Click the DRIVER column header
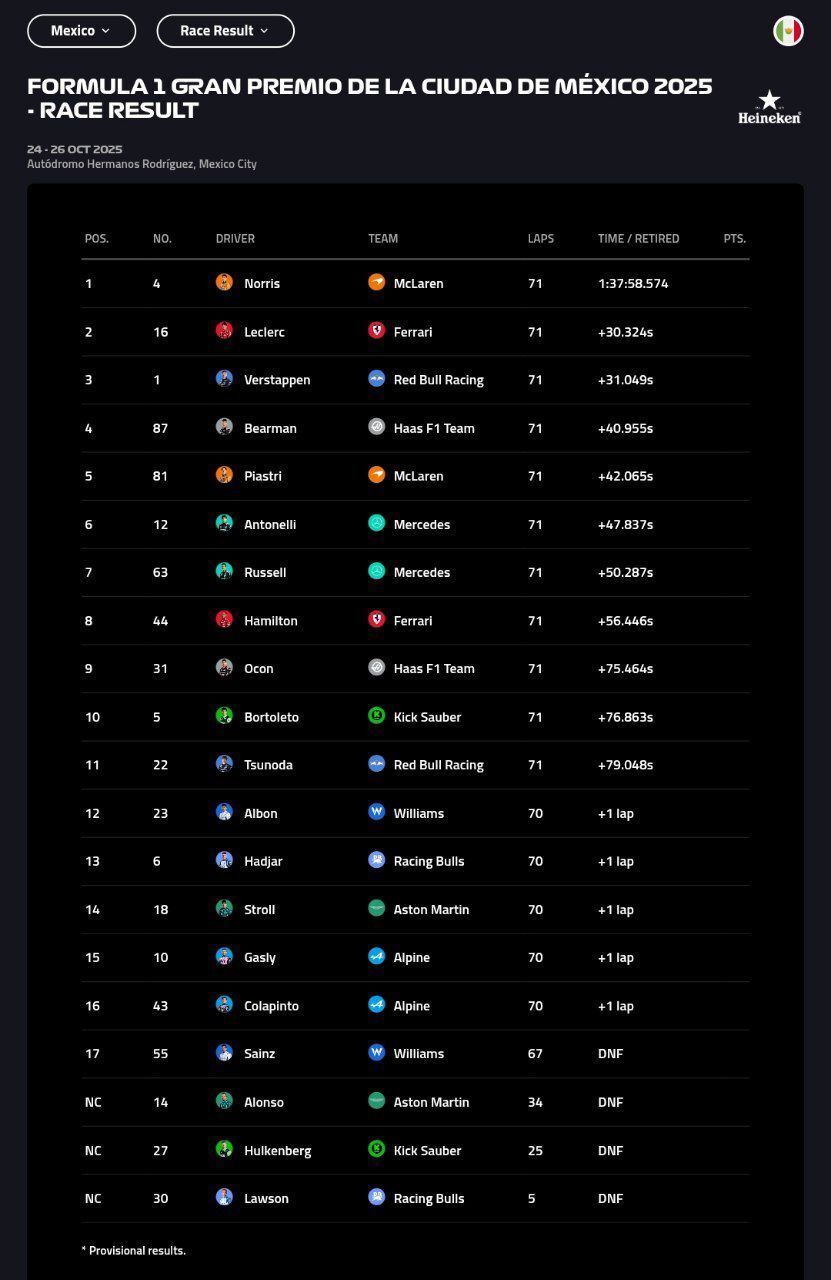 click(235, 239)
